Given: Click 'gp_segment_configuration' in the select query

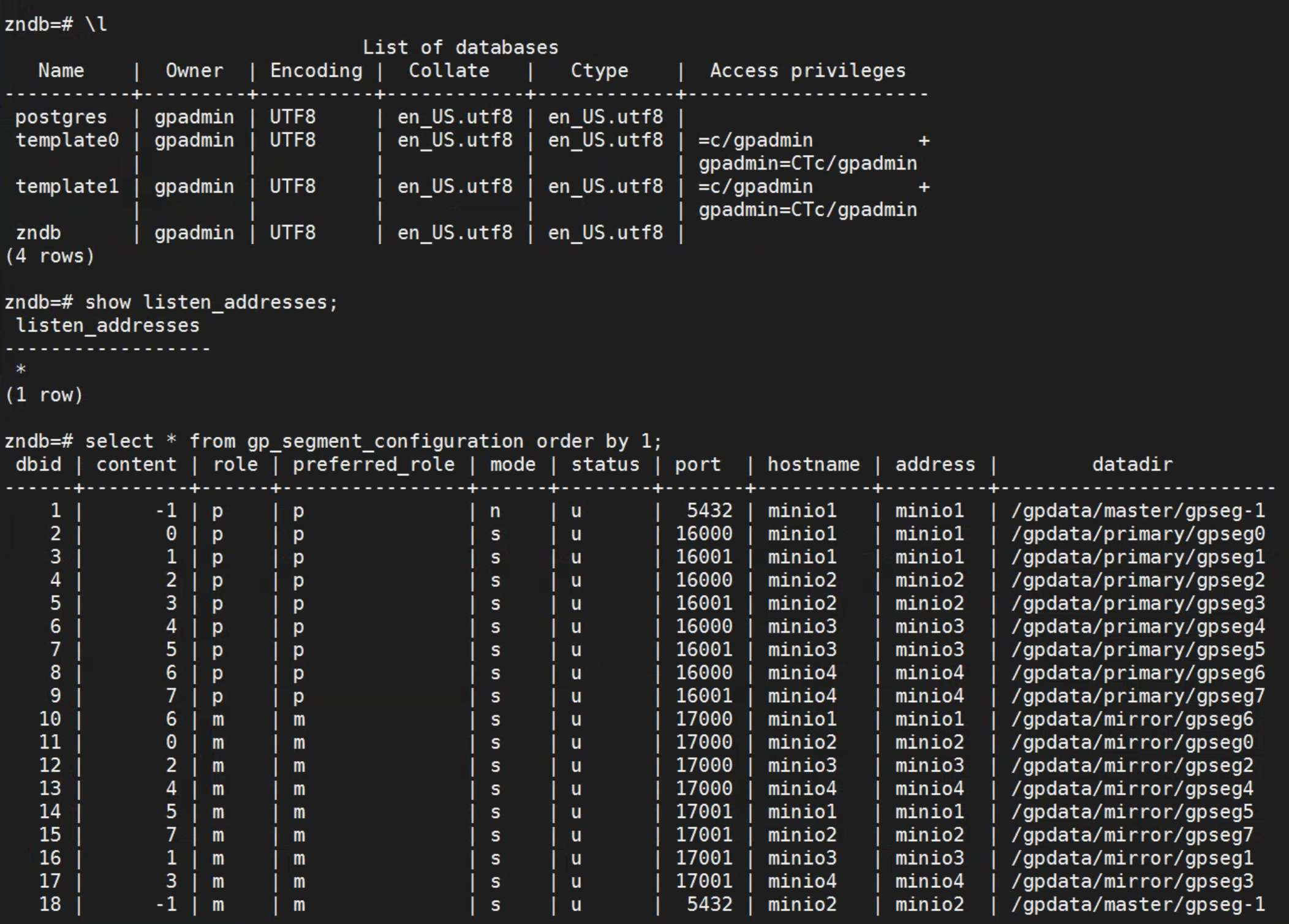Looking at the screenshot, I should pos(385,442).
